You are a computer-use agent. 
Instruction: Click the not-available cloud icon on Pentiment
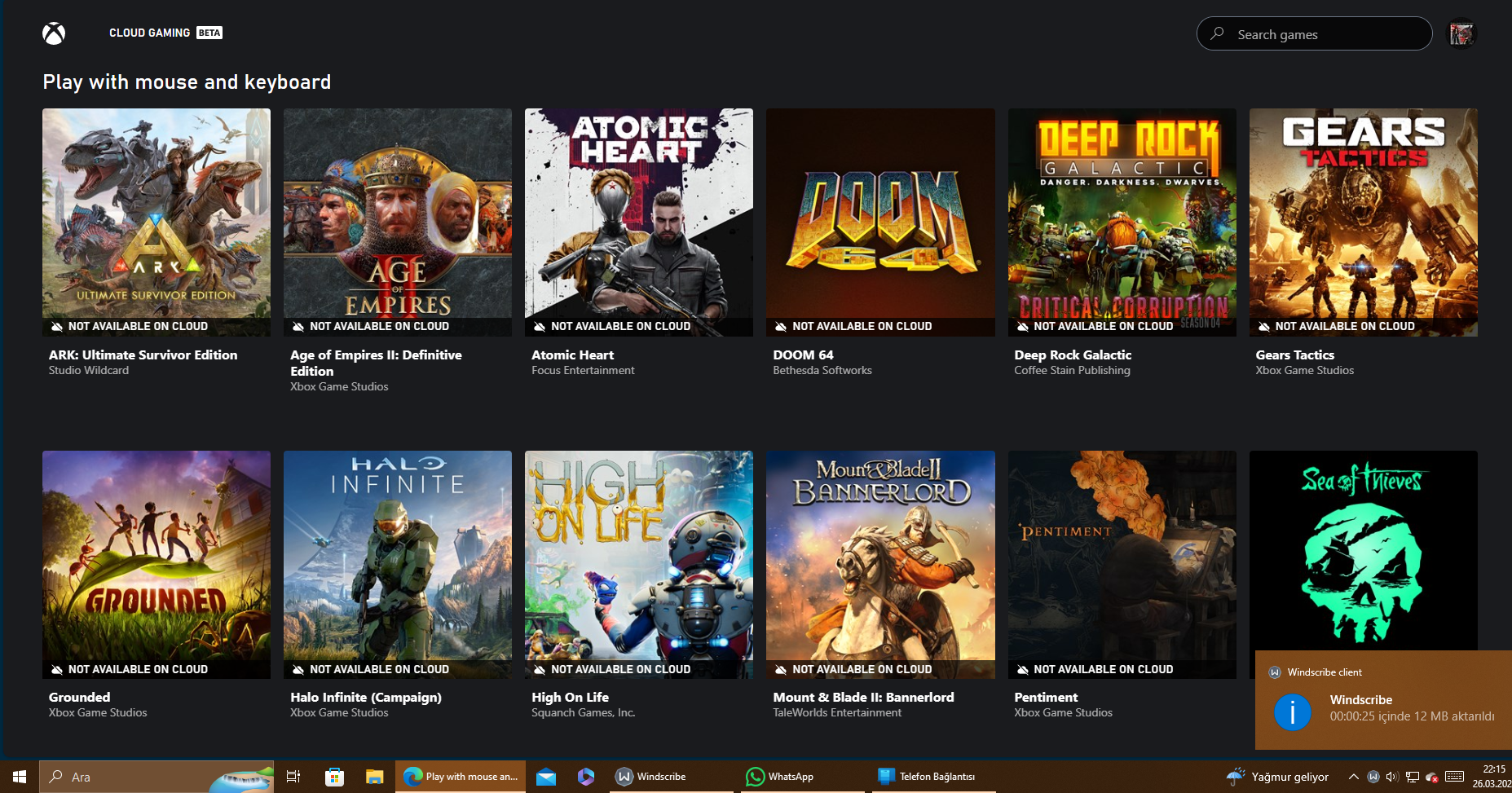click(1022, 669)
